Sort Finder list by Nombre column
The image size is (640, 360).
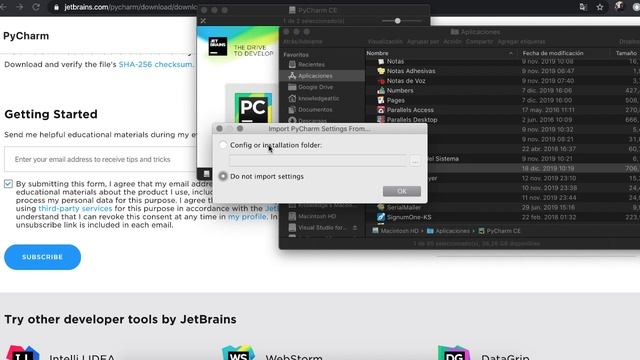[378, 53]
